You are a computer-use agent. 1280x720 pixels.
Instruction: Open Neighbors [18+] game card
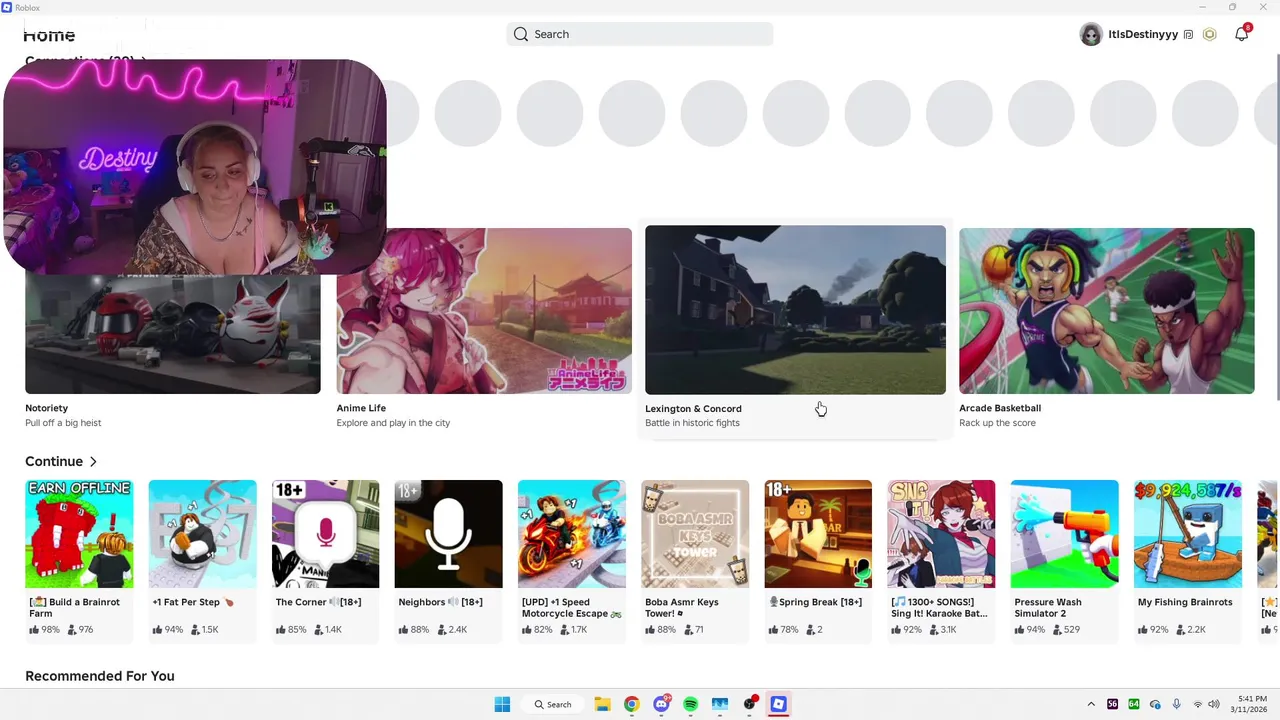point(448,560)
